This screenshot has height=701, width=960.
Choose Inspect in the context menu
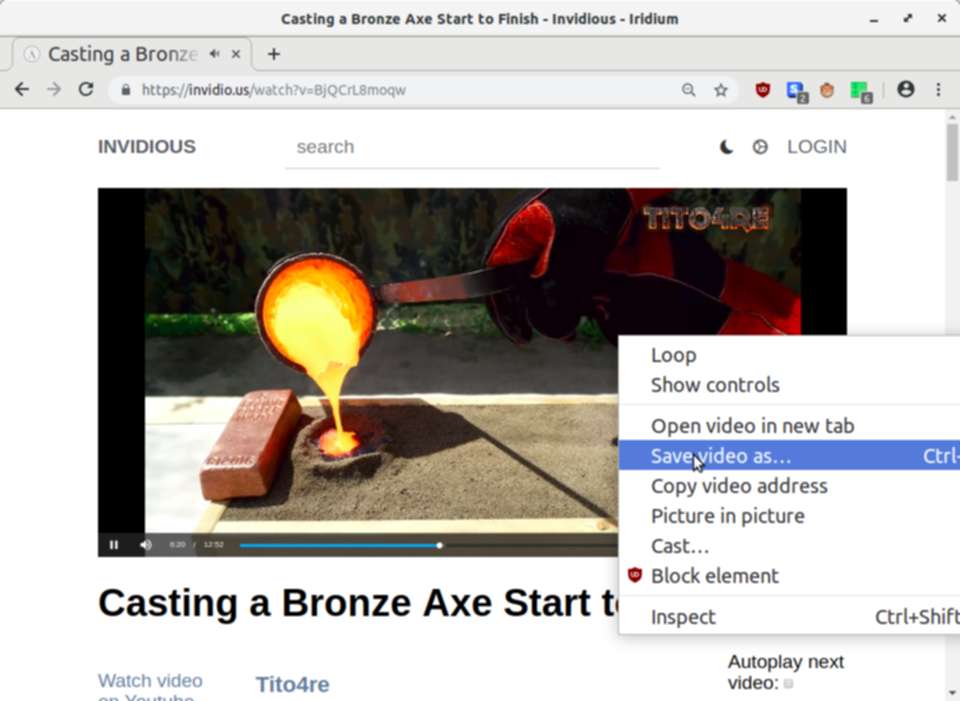point(790,617)
